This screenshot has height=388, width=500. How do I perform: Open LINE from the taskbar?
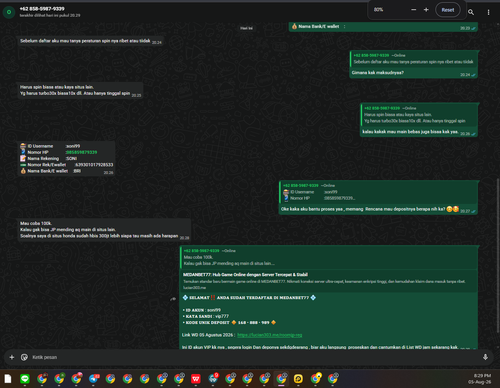(x=25, y=379)
